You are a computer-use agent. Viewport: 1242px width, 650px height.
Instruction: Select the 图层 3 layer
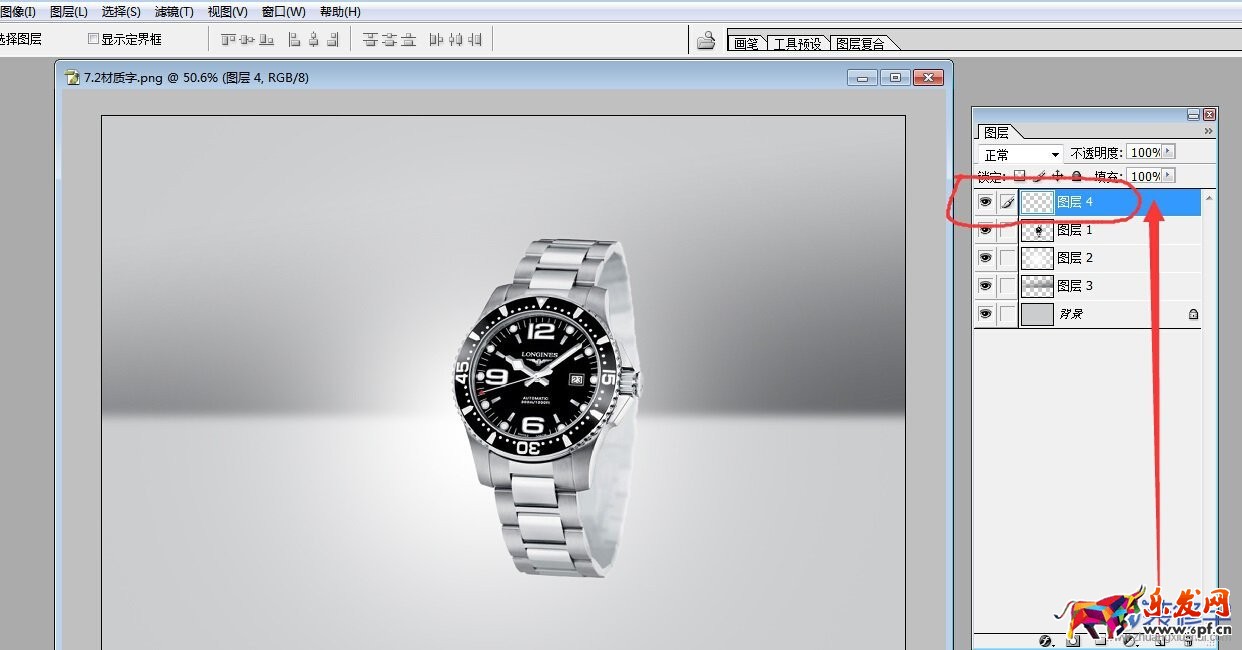(1075, 286)
